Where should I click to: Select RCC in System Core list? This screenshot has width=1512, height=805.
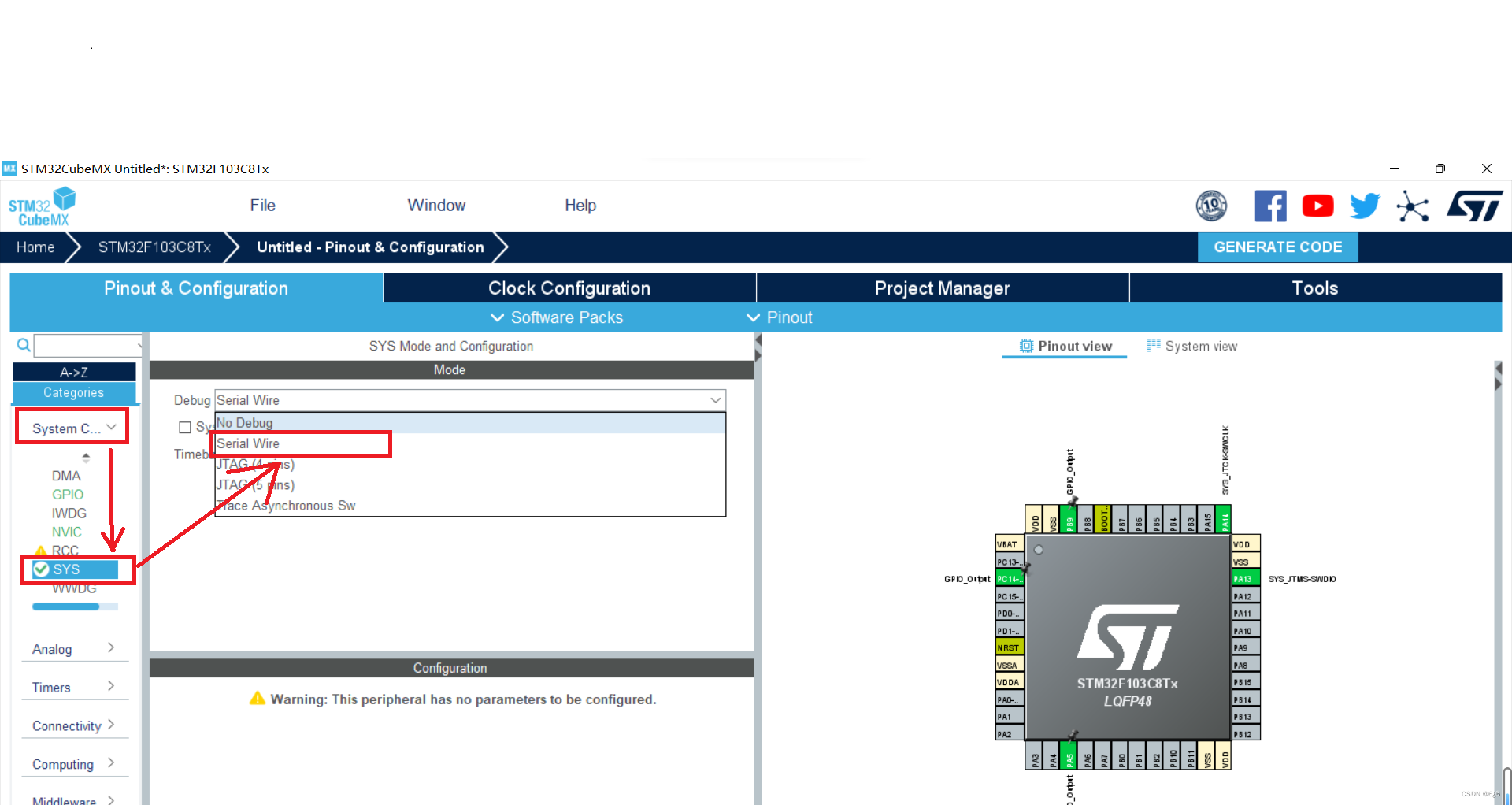point(65,551)
